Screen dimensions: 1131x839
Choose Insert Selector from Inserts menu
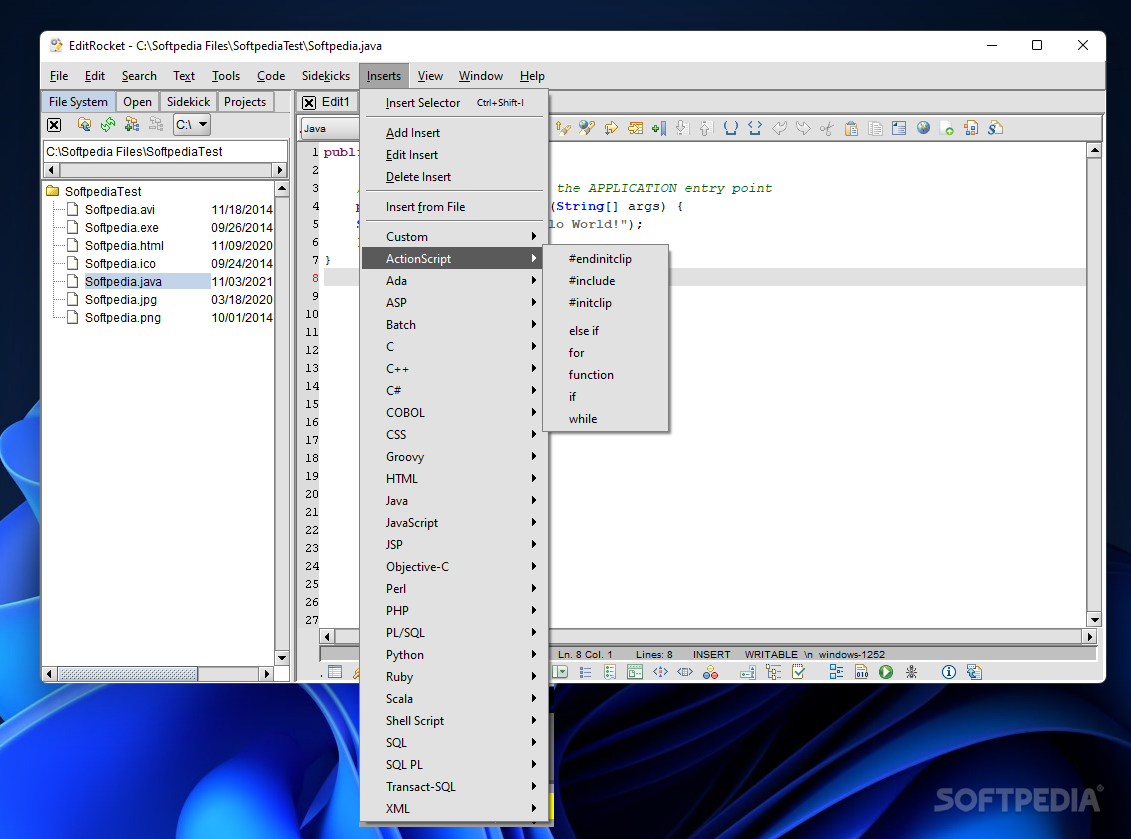click(454, 102)
